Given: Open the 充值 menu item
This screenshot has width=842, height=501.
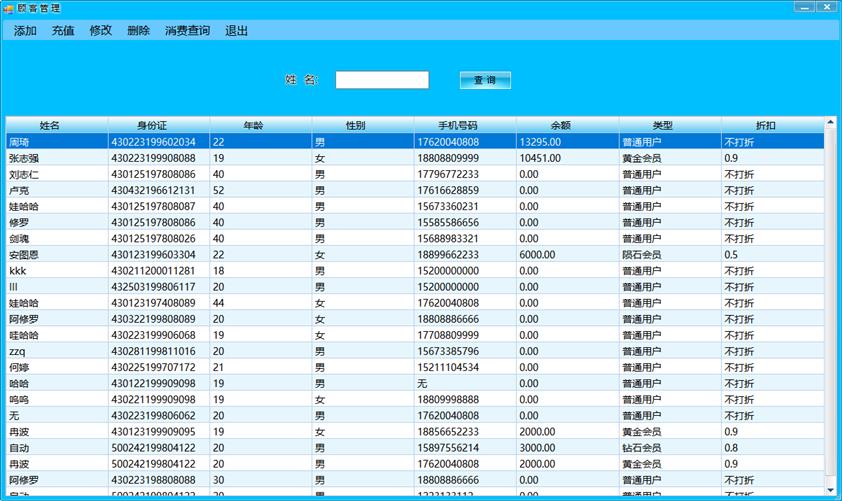Looking at the screenshot, I should [63, 31].
